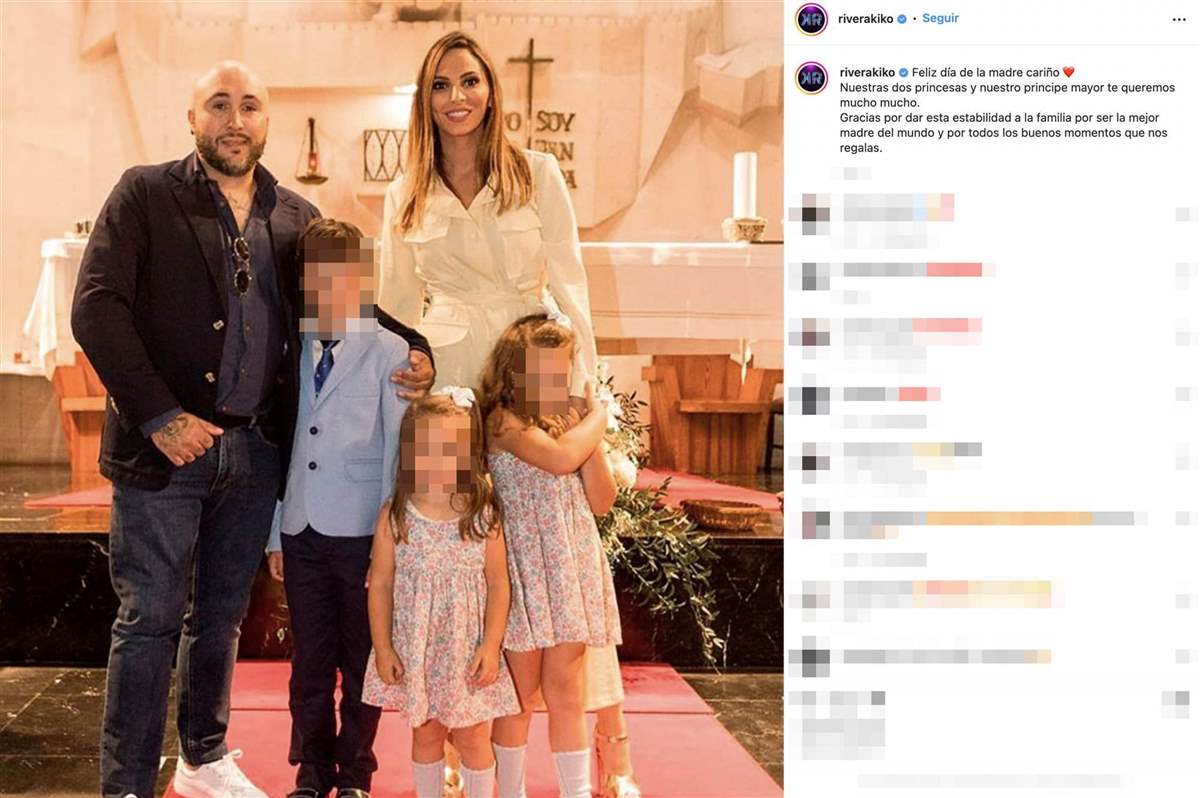This screenshot has height=798, width=1200.
Task: Like the first blurred comment
Action: pos(1185,214)
